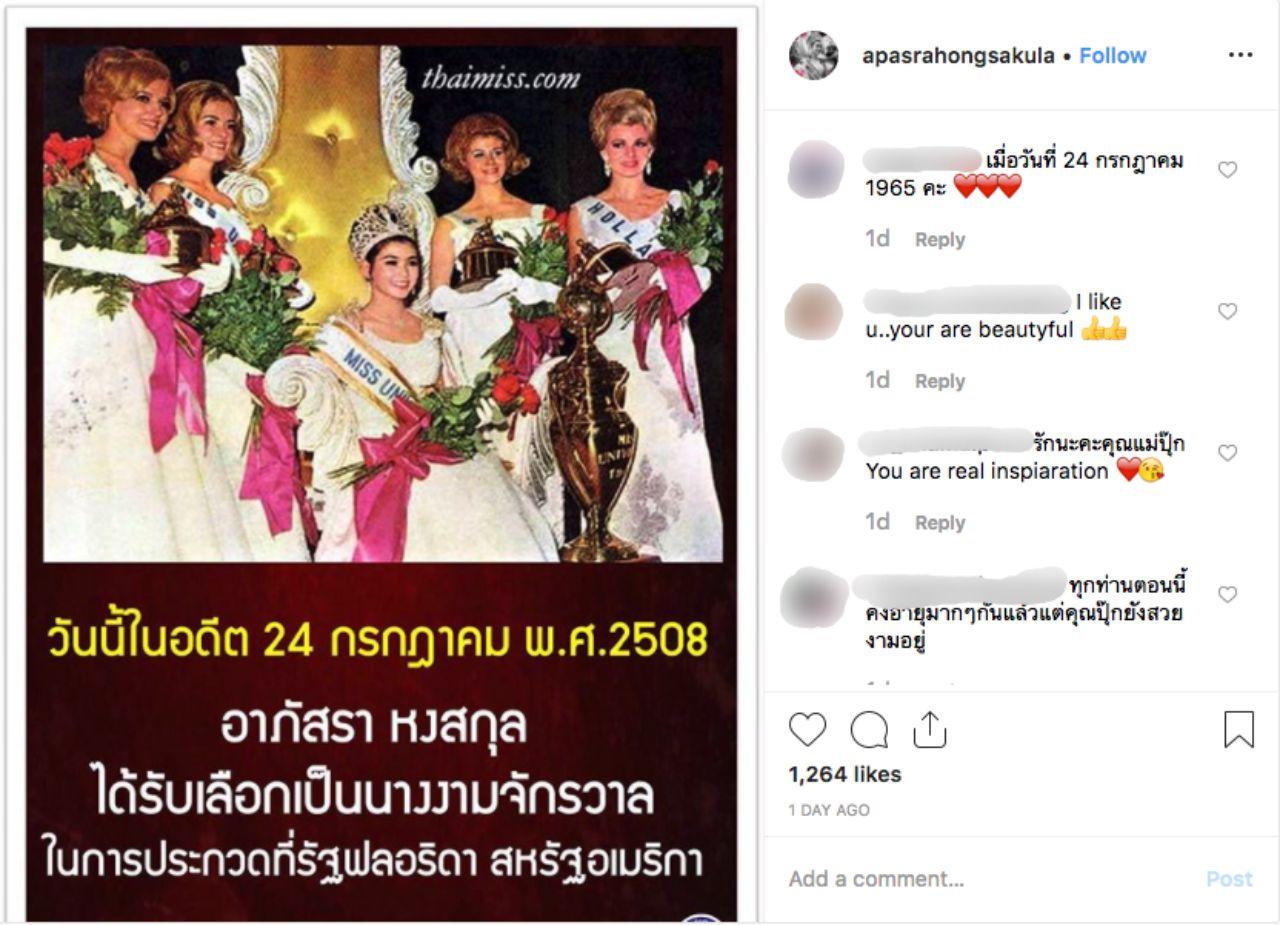1280x925 pixels.
Task: Follow the apasrahongsakula account
Action: click(1112, 56)
